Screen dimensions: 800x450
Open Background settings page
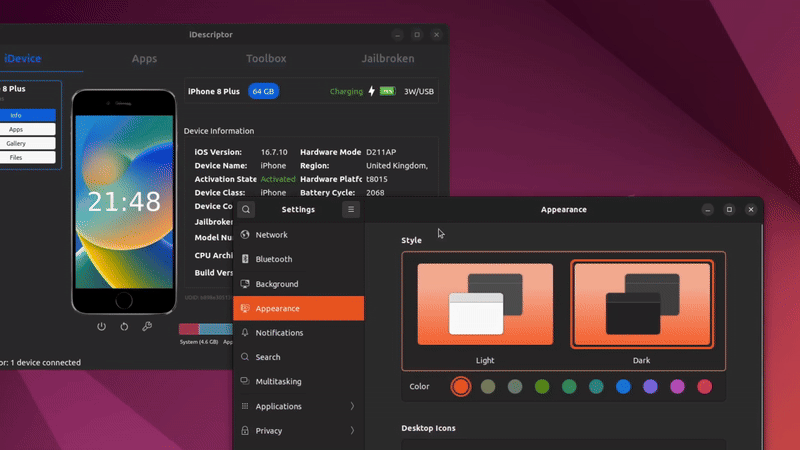coord(298,284)
